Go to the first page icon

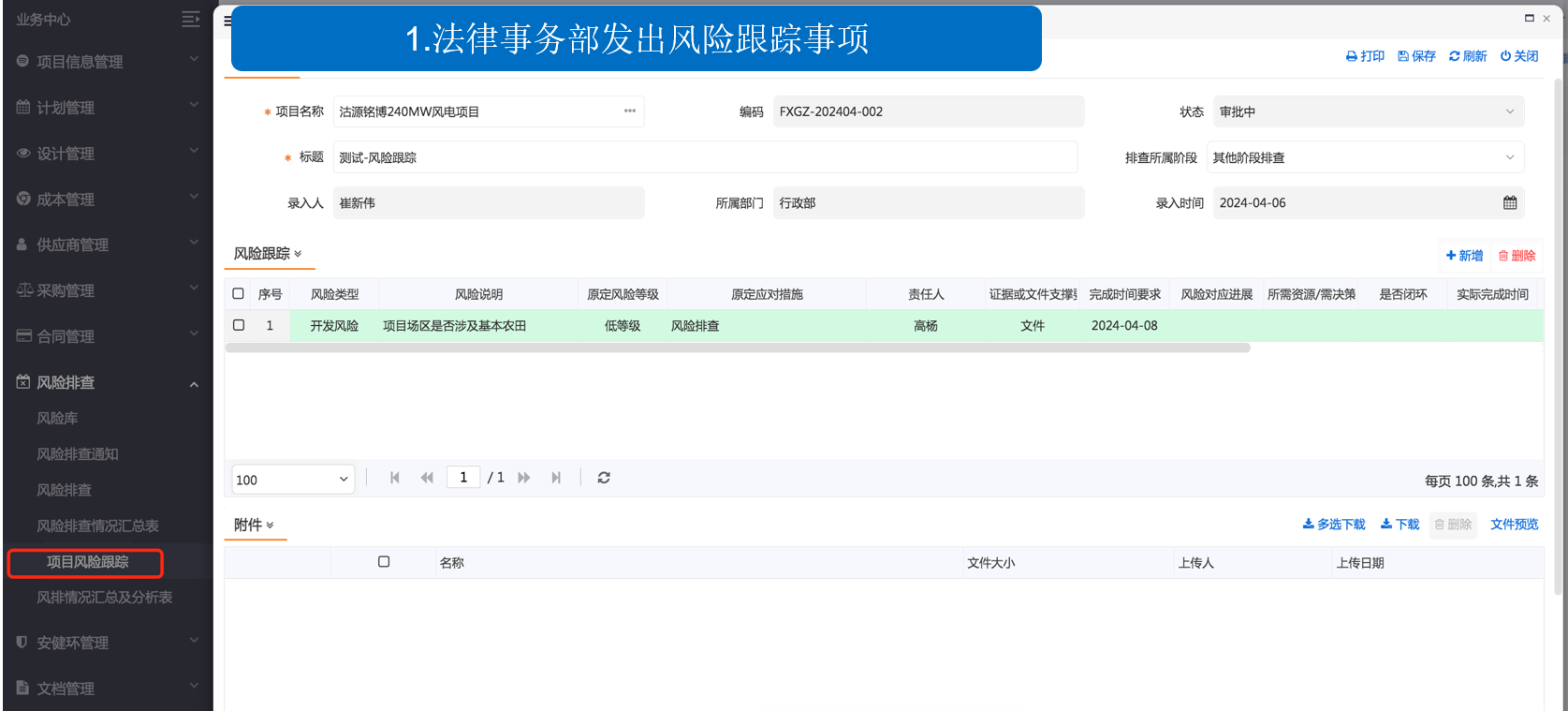click(x=395, y=478)
